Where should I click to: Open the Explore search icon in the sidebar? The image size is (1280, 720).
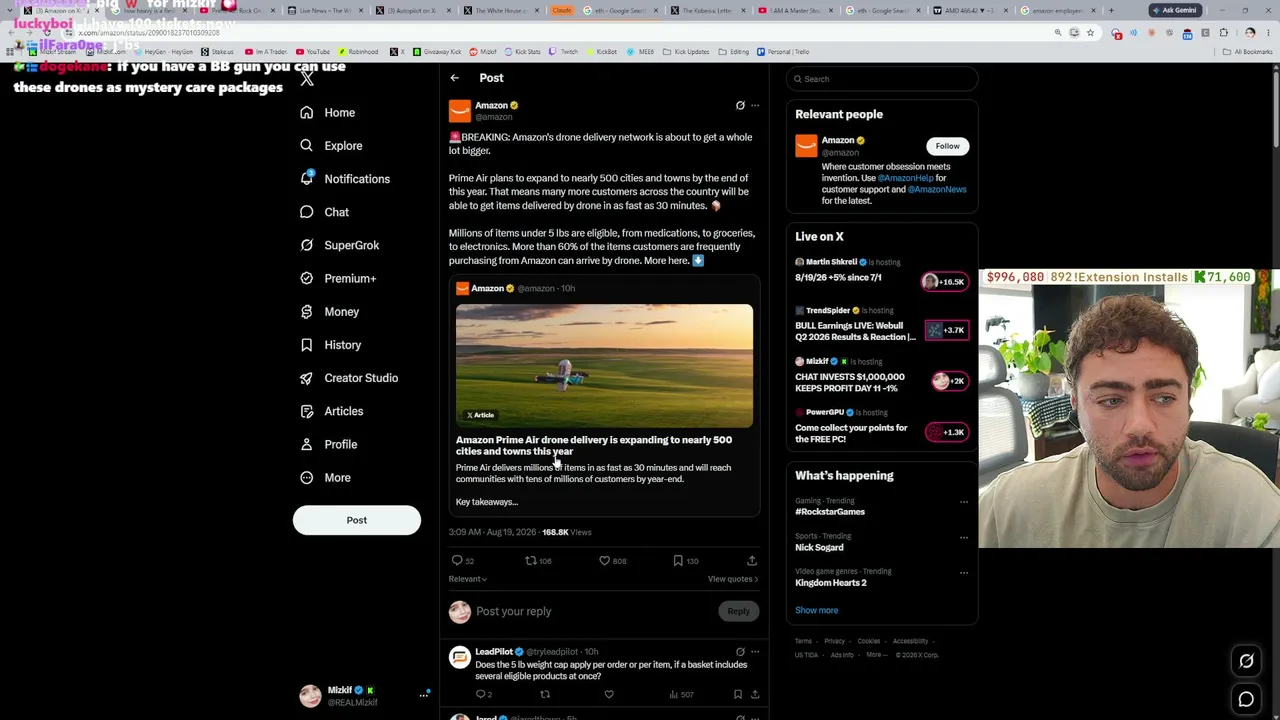307,146
